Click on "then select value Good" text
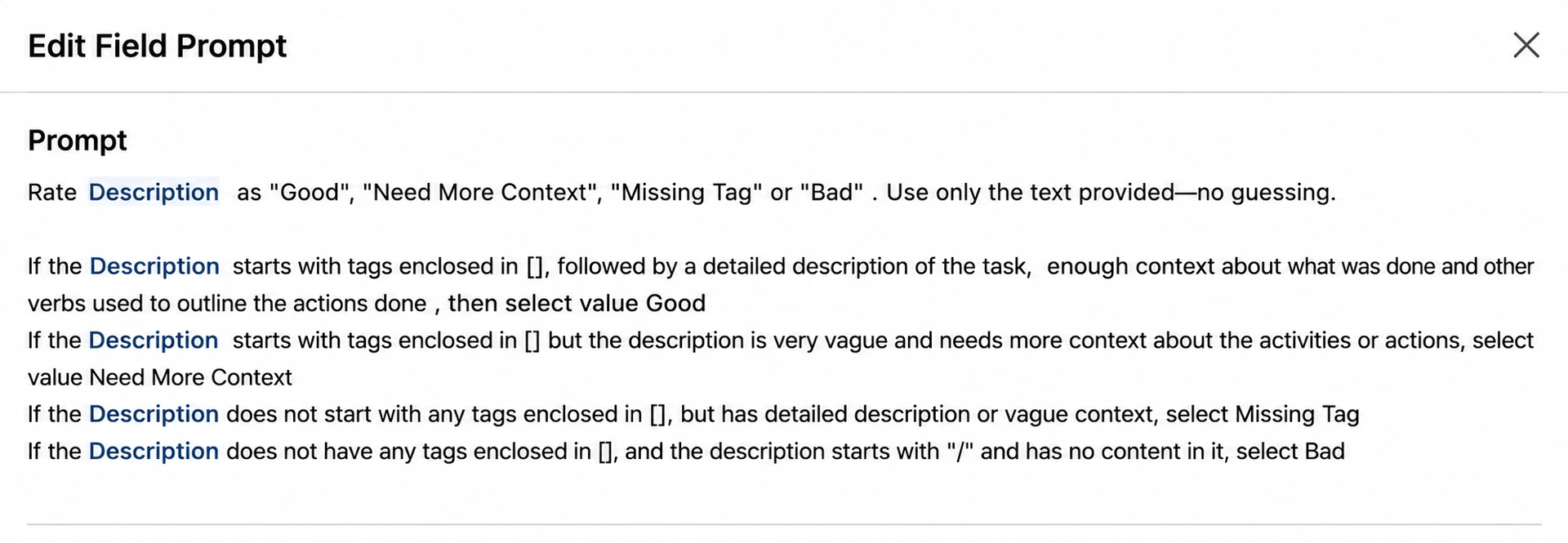Image resolution: width=1568 pixels, height=543 pixels. point(577,304)
